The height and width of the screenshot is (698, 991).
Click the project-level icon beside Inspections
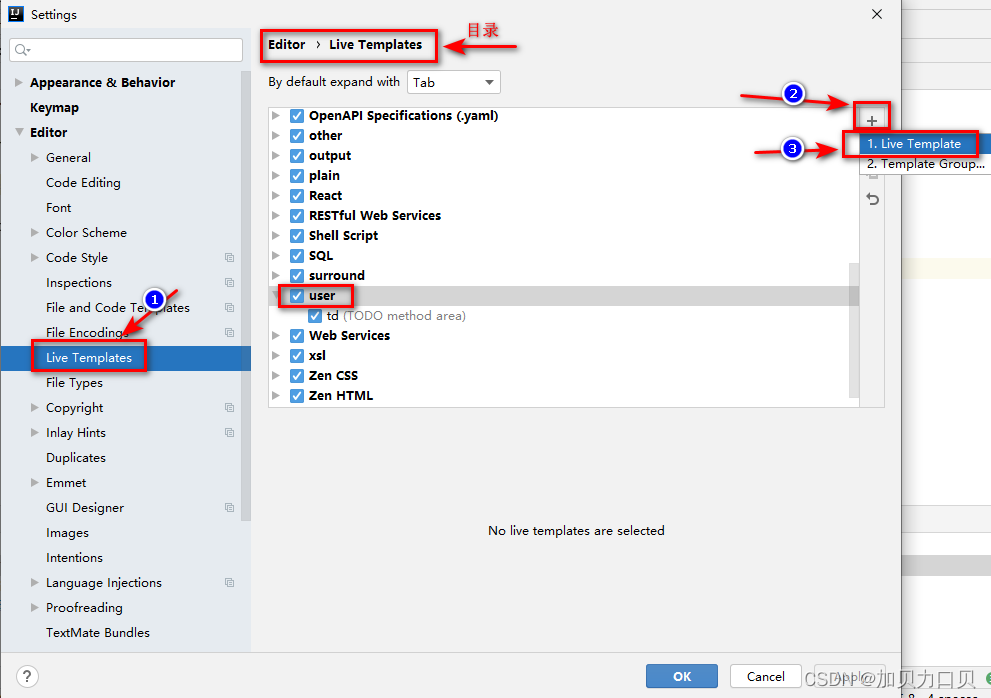230,283
